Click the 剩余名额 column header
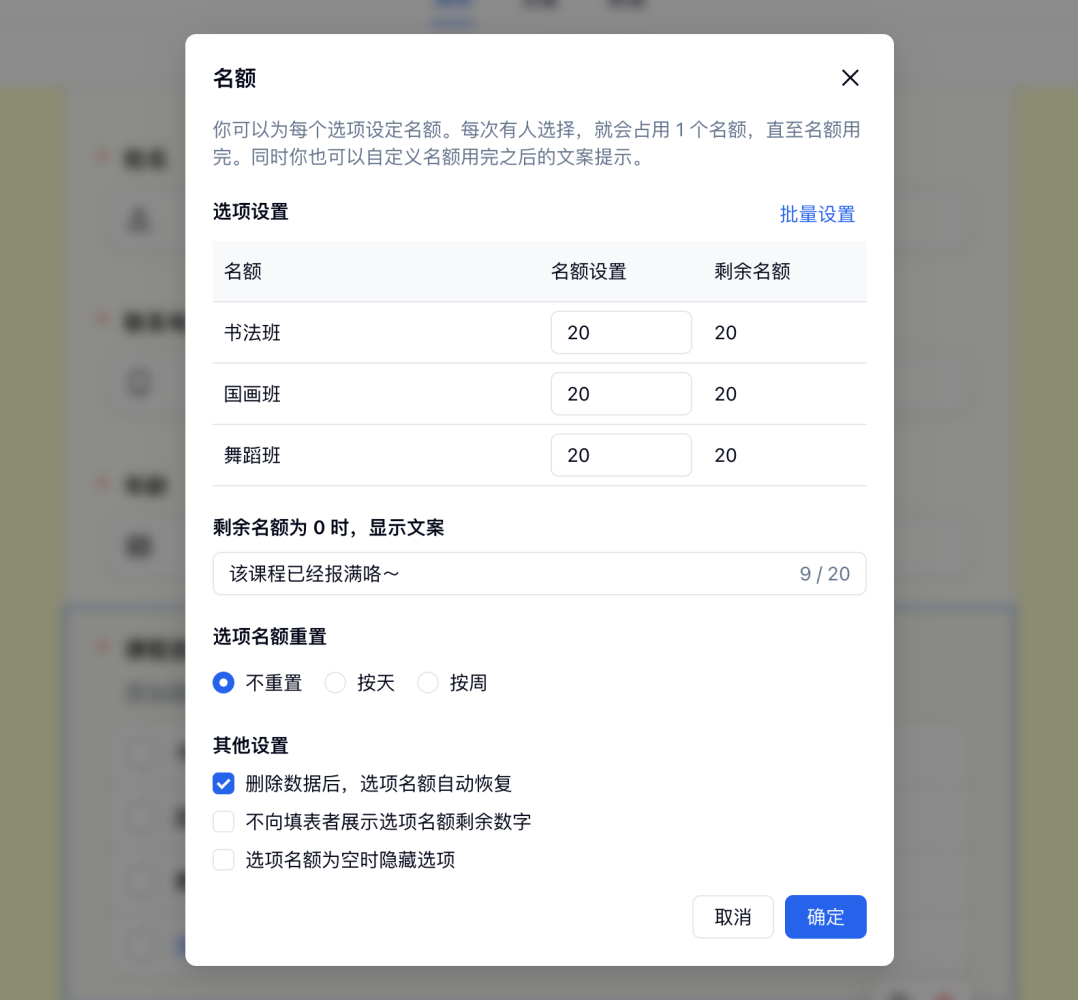 point(752,272)
